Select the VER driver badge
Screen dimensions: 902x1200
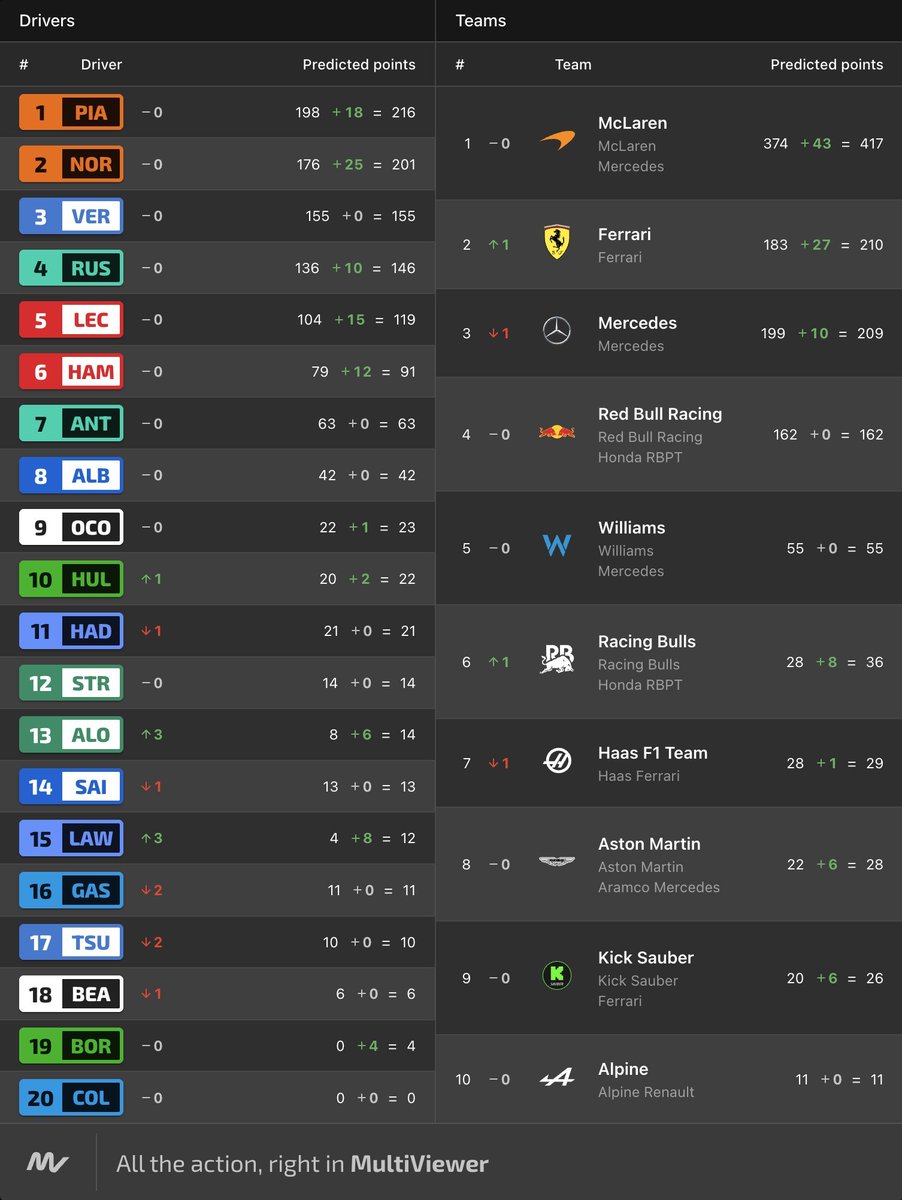(x=71, y=216)
